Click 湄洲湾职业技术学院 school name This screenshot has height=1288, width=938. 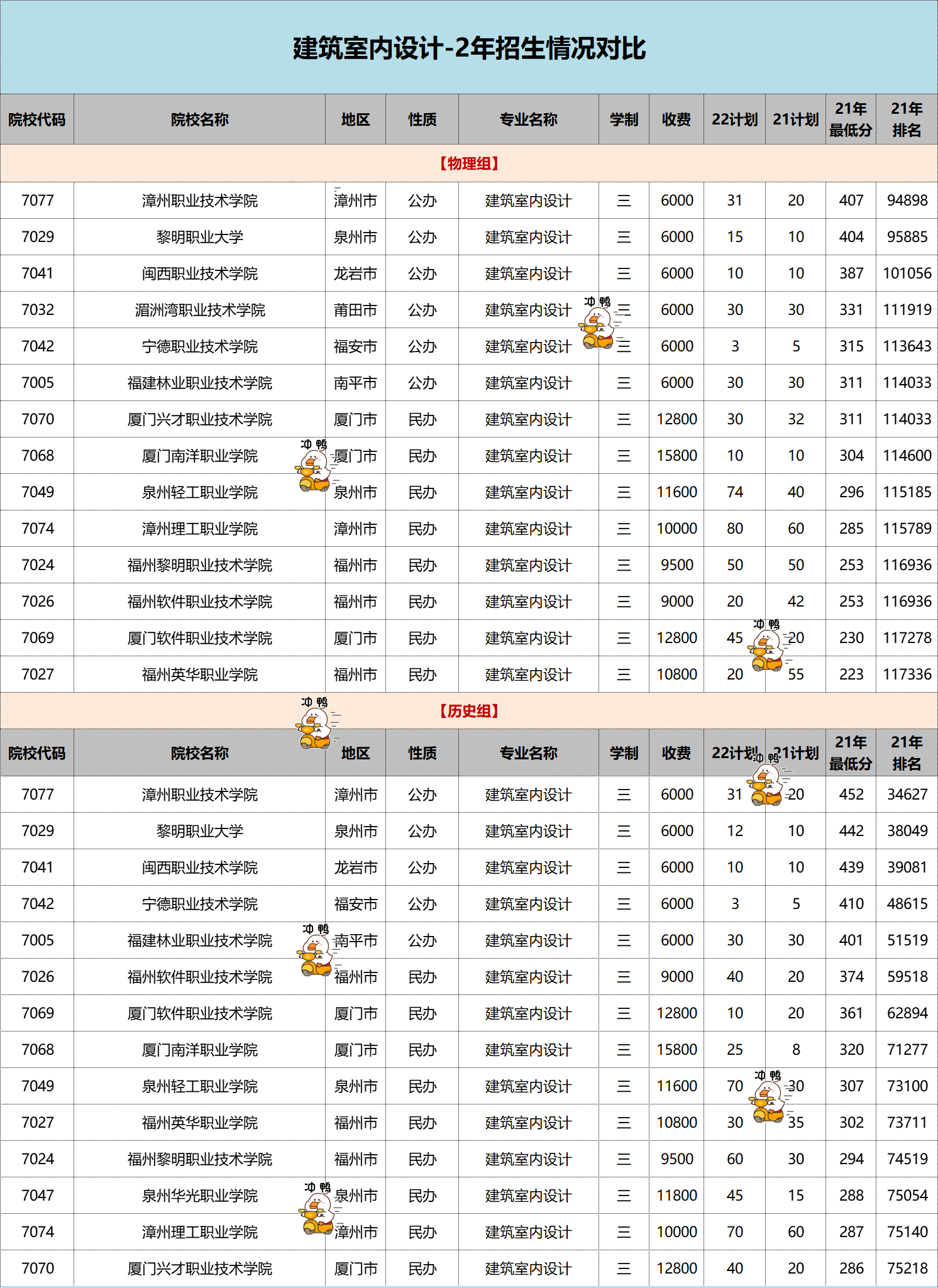(200, 310)
